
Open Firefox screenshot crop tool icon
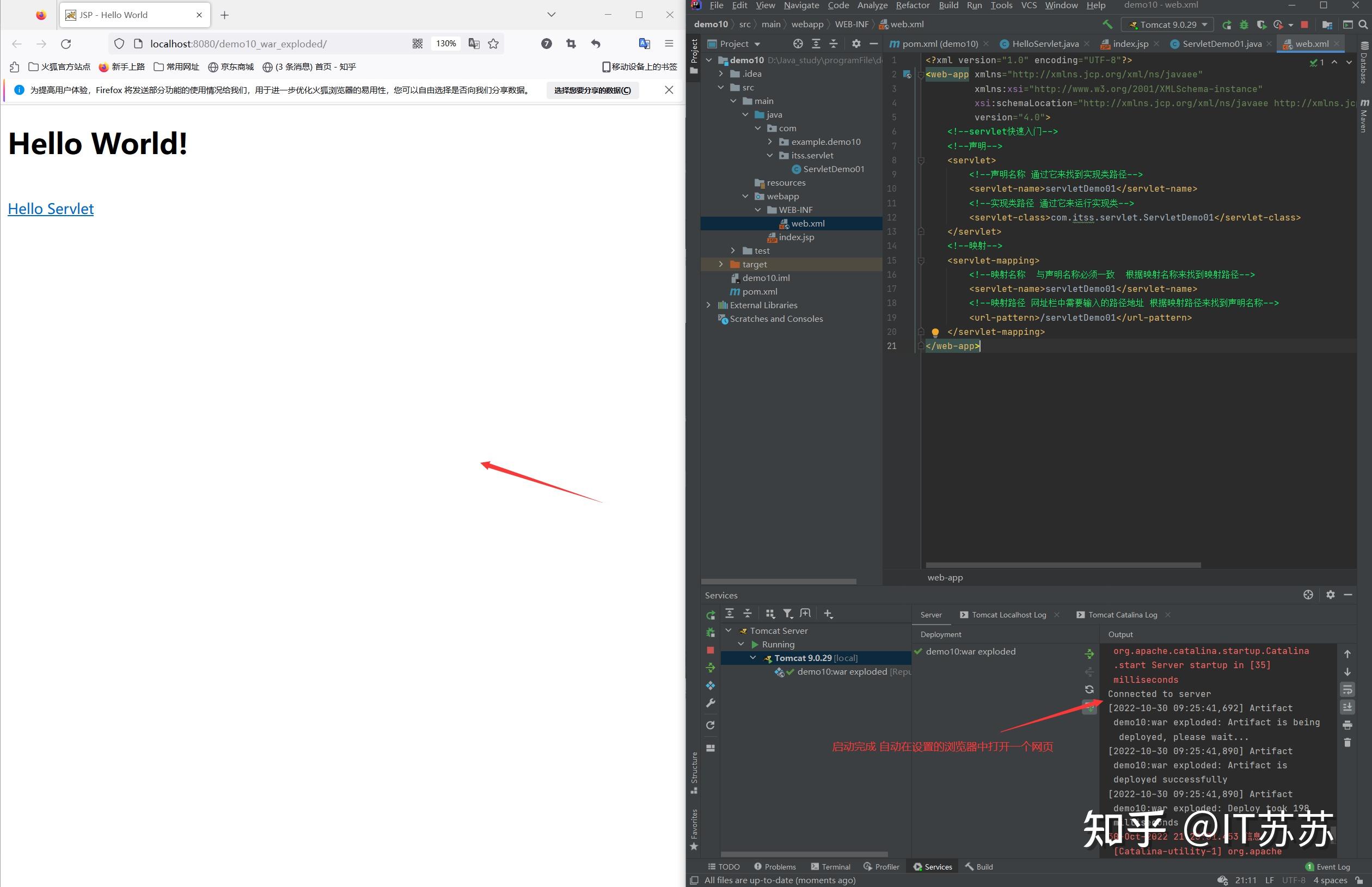coord(571,44)
